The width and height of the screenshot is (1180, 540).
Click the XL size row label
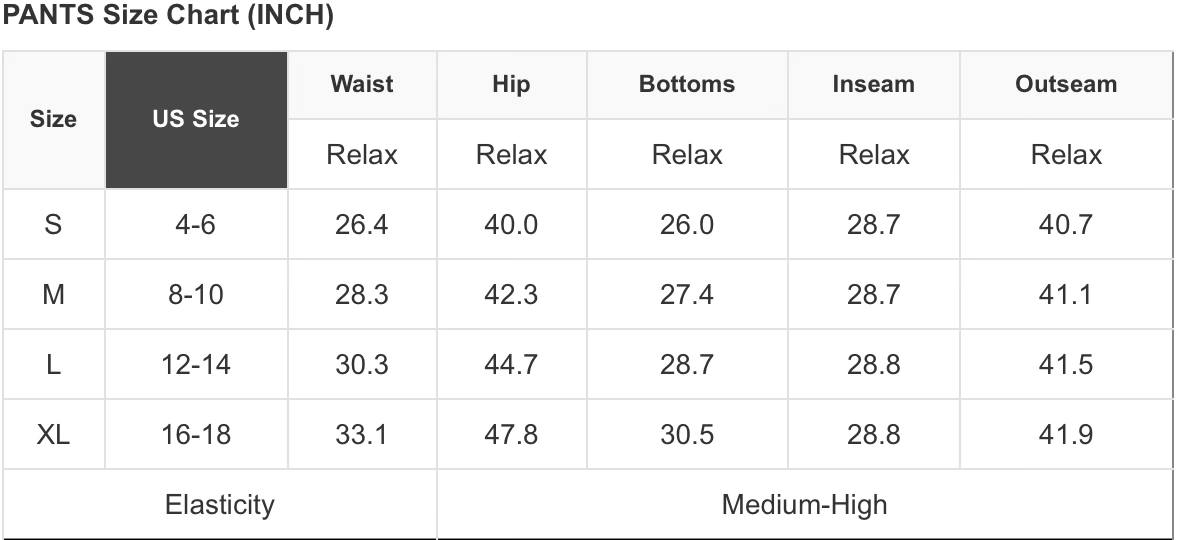53,435
